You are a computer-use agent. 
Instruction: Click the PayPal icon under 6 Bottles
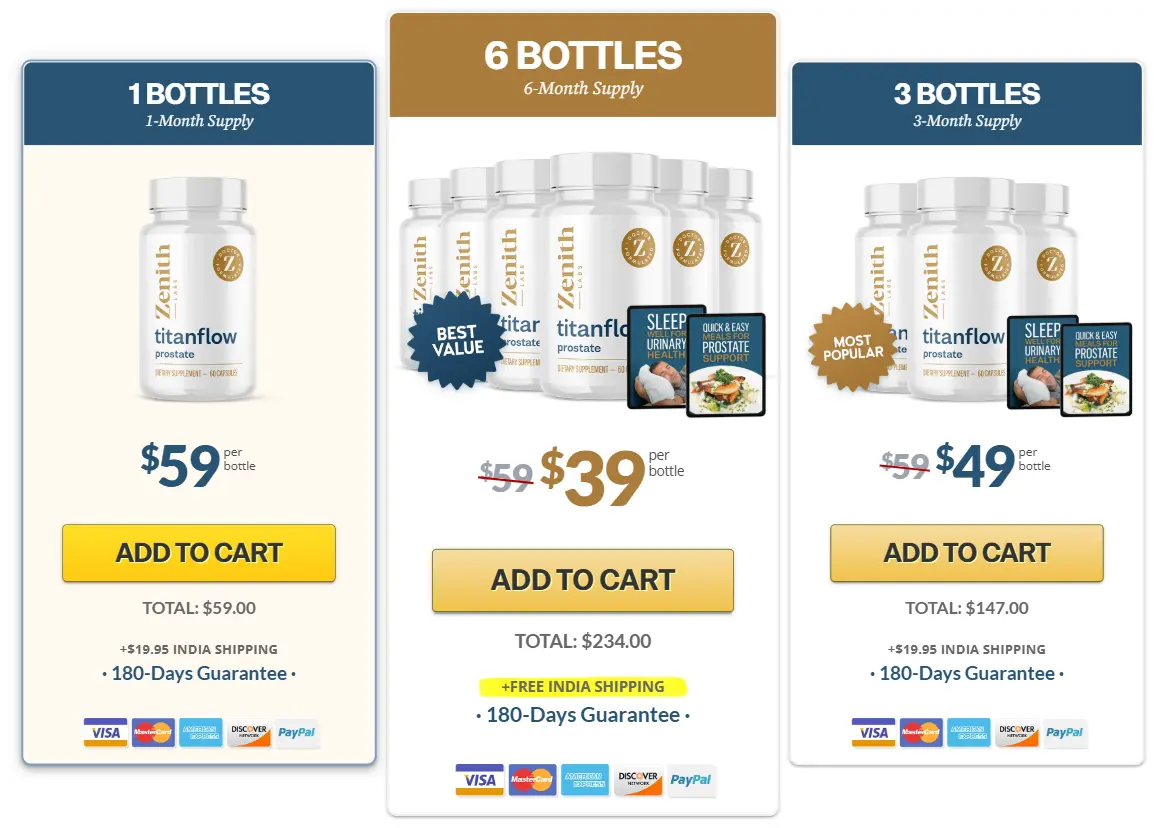[x=690, y=780]
